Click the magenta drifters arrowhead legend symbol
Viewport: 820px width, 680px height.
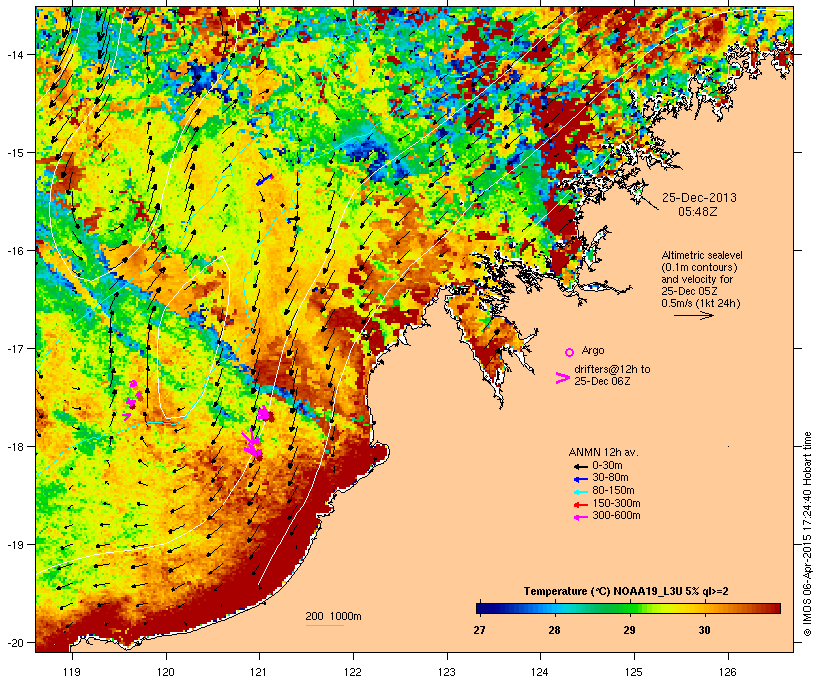click(563, 378)
